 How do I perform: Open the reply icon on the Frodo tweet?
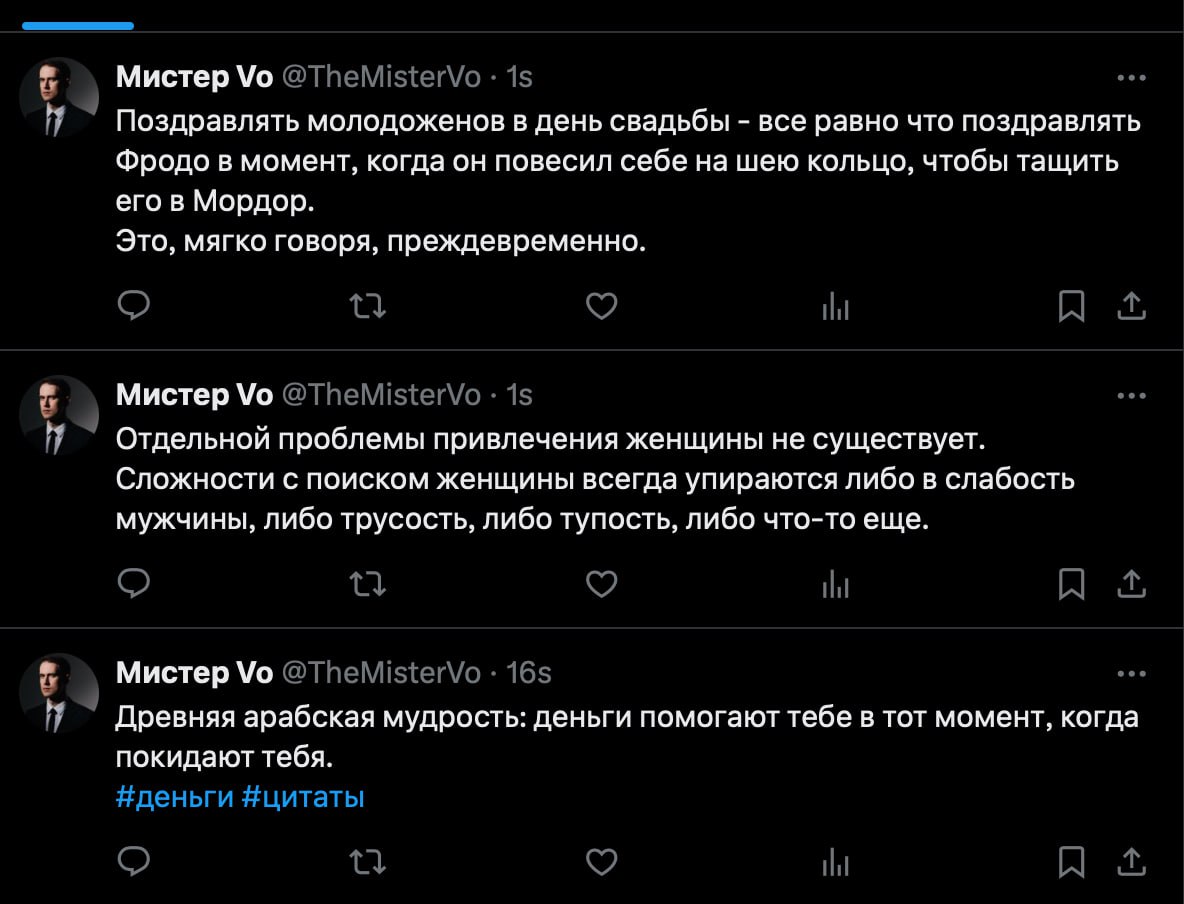[x=134, y=307]
